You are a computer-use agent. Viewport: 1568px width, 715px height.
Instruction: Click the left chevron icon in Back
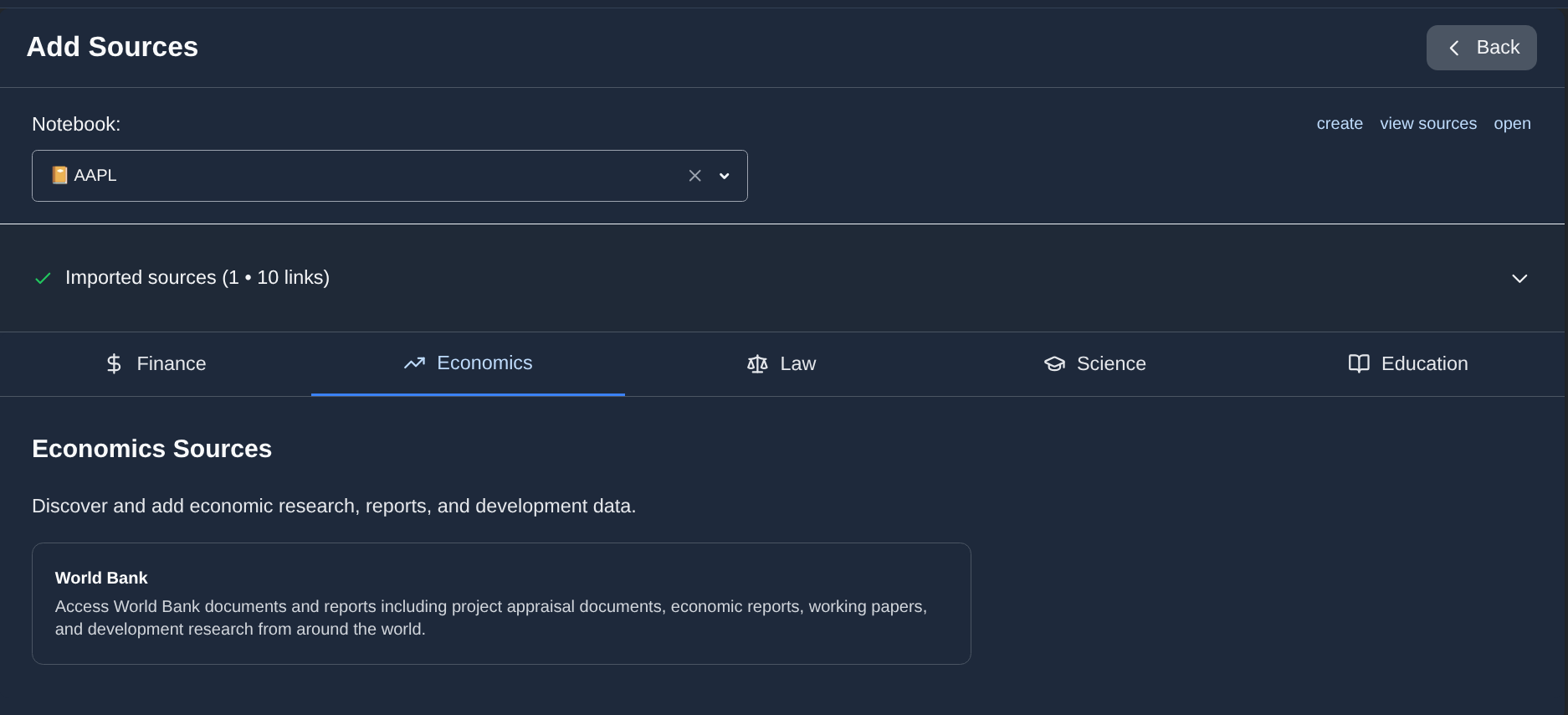(x=1454, y=49)
